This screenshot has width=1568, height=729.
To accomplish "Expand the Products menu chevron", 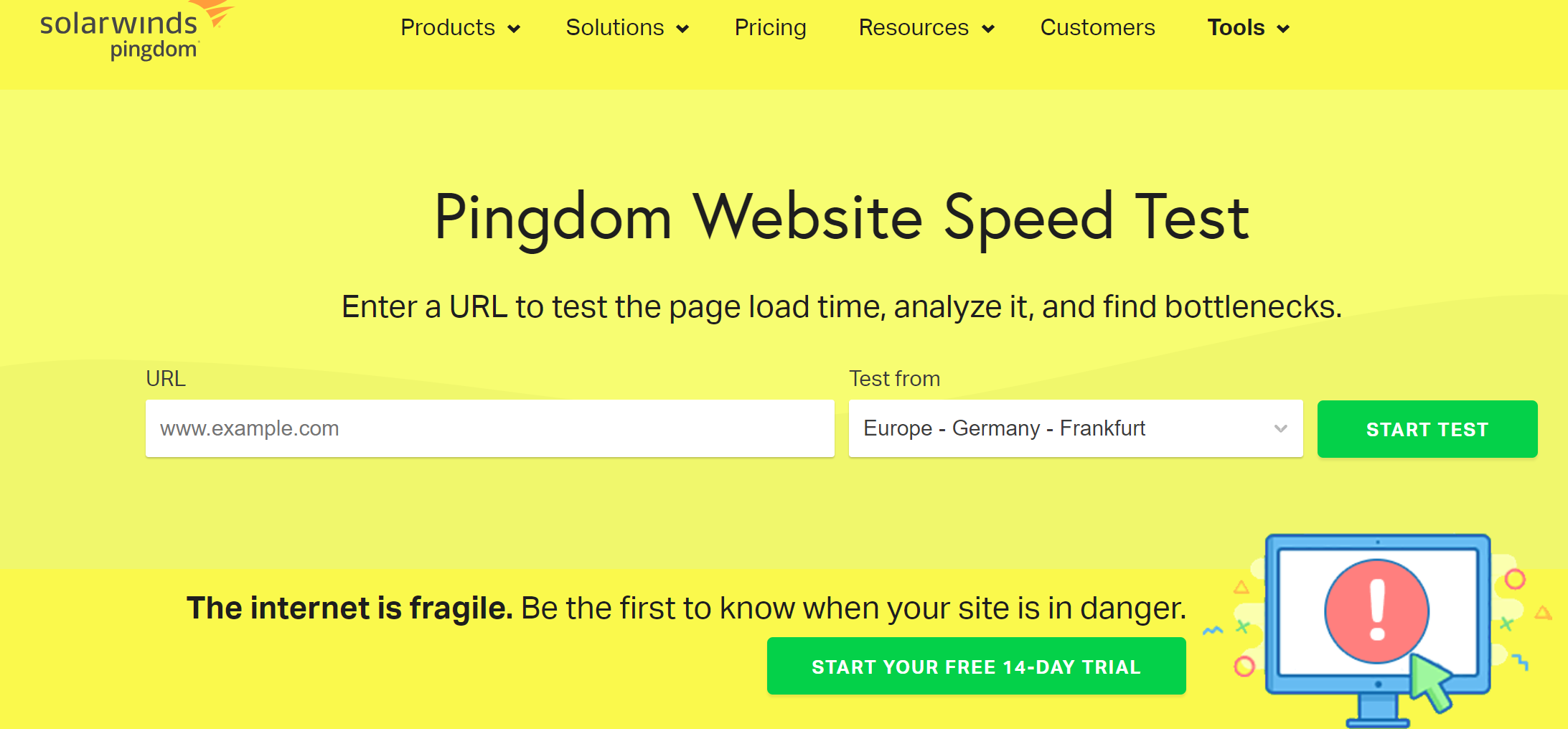I will [514, 29].
